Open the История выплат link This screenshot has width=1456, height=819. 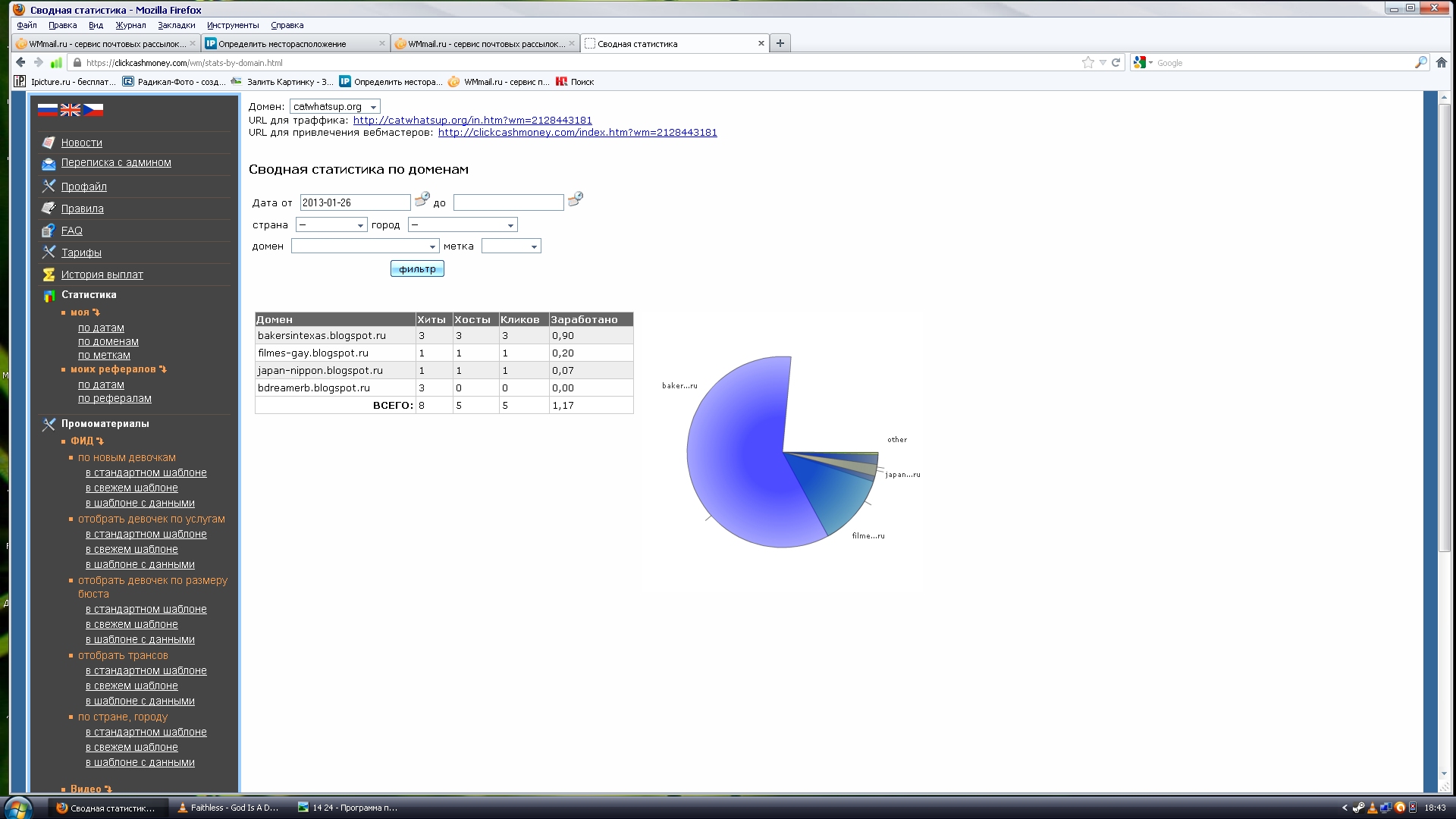point(102,275)
